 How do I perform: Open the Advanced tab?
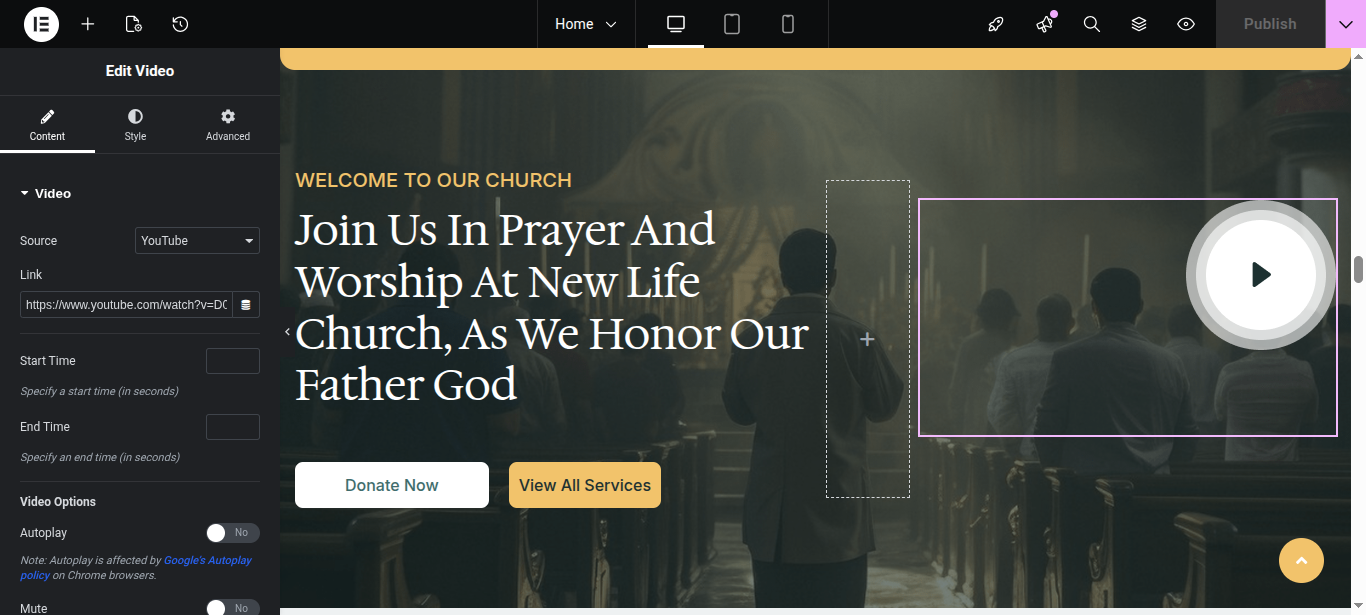click(x=228, y=125)
